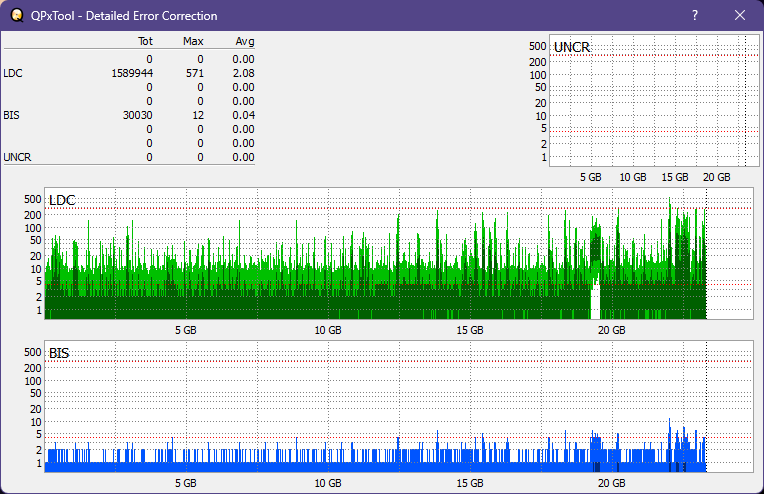764x494 pixels.
Task: Click the Max column header
Action: coord(193,41)
